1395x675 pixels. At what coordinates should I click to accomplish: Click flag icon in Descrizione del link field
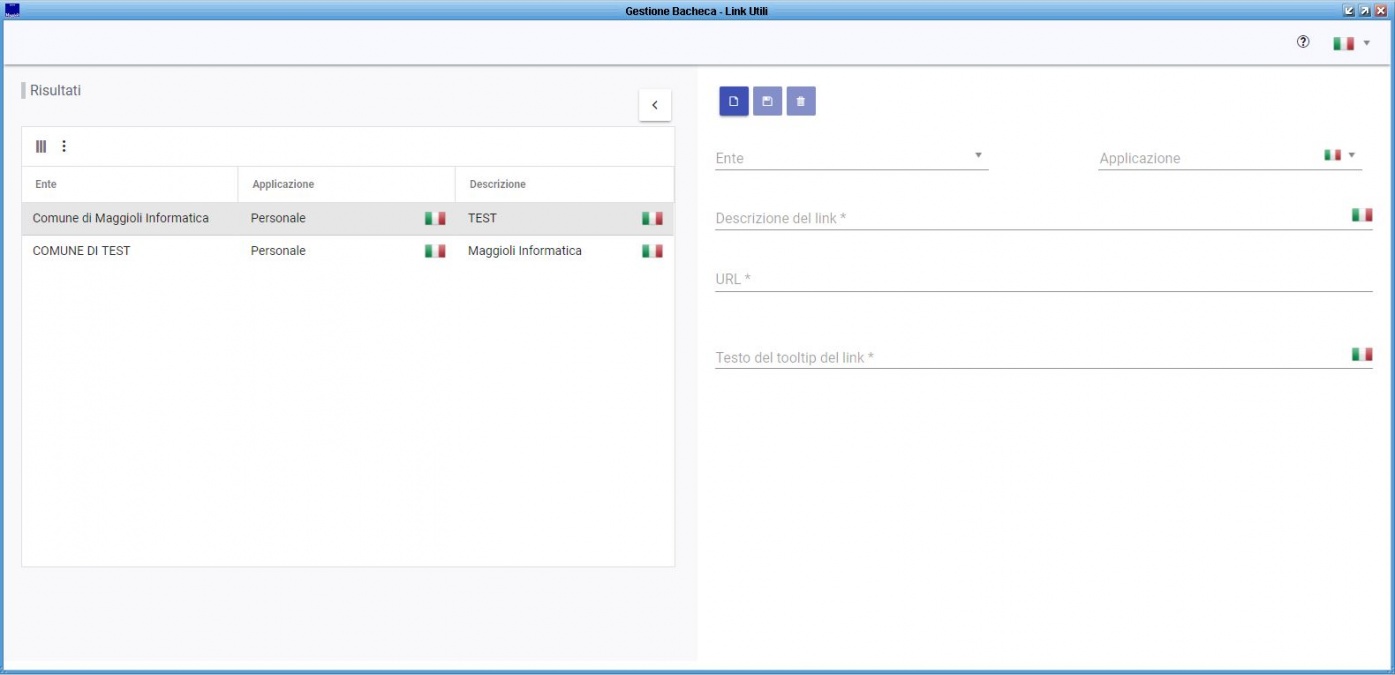(1362, 215)
